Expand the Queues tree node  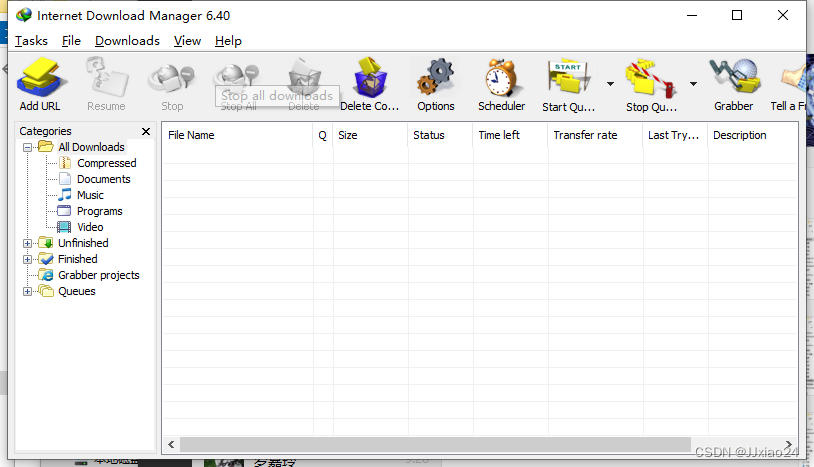pos(28,292)
